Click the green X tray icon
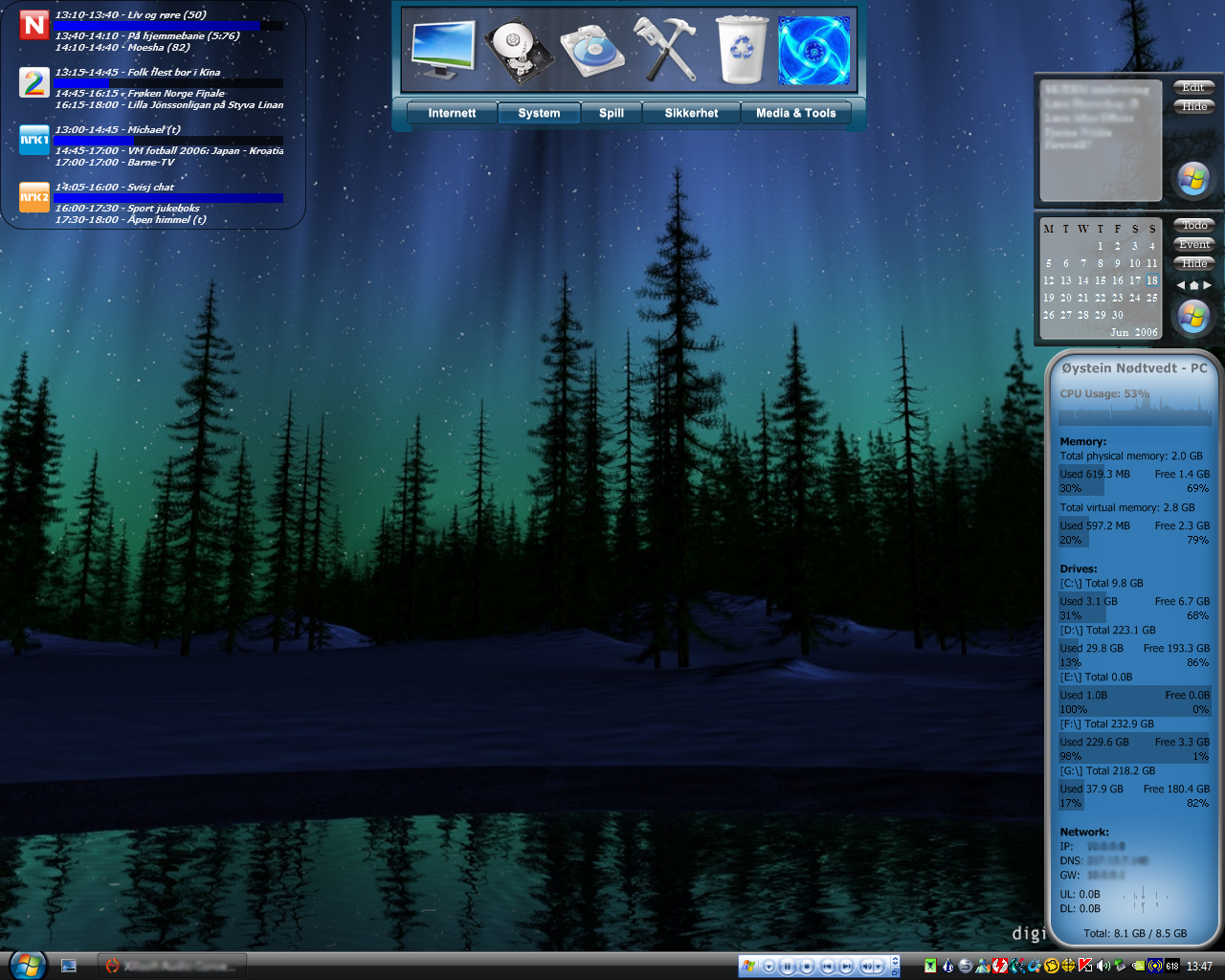The image size is (1225, 980). (930, 966)
